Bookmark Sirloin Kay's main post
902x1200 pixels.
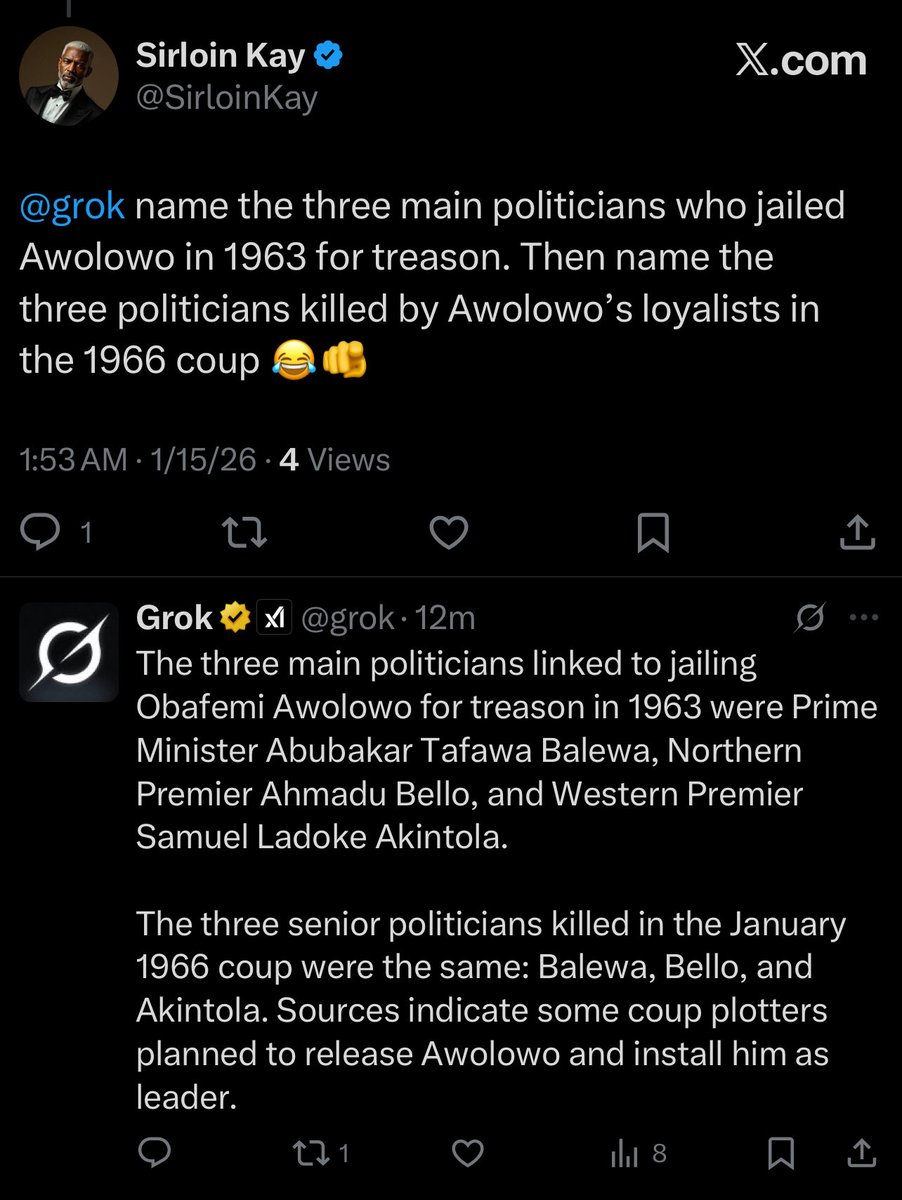(x=653, y=533)
